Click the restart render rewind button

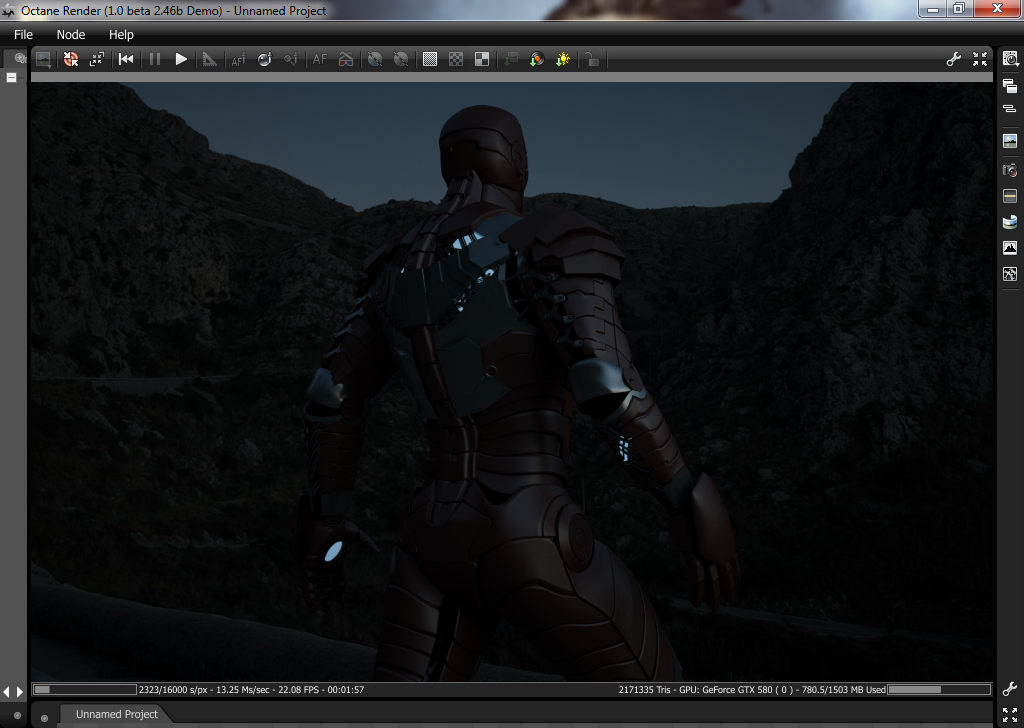pyautogui.click(x=126, y=60)
